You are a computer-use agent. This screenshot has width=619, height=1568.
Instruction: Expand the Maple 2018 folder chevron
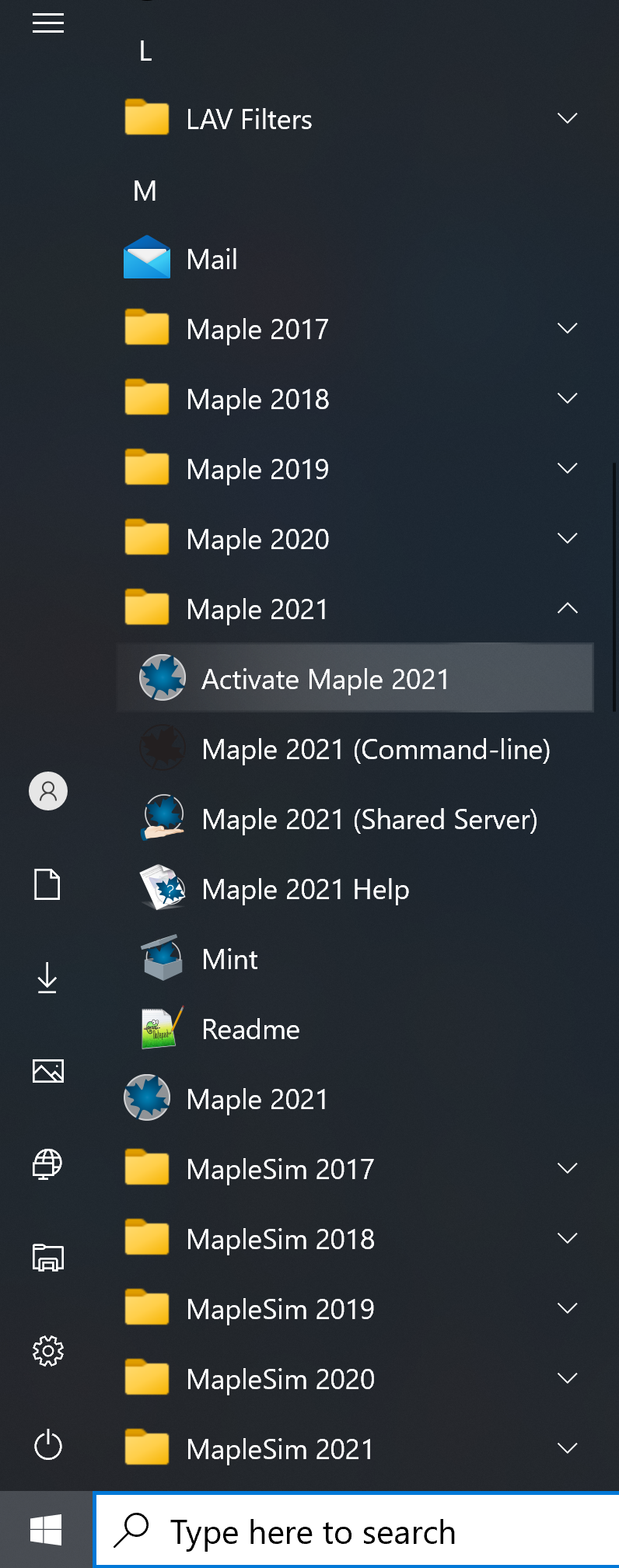(568, 398)
